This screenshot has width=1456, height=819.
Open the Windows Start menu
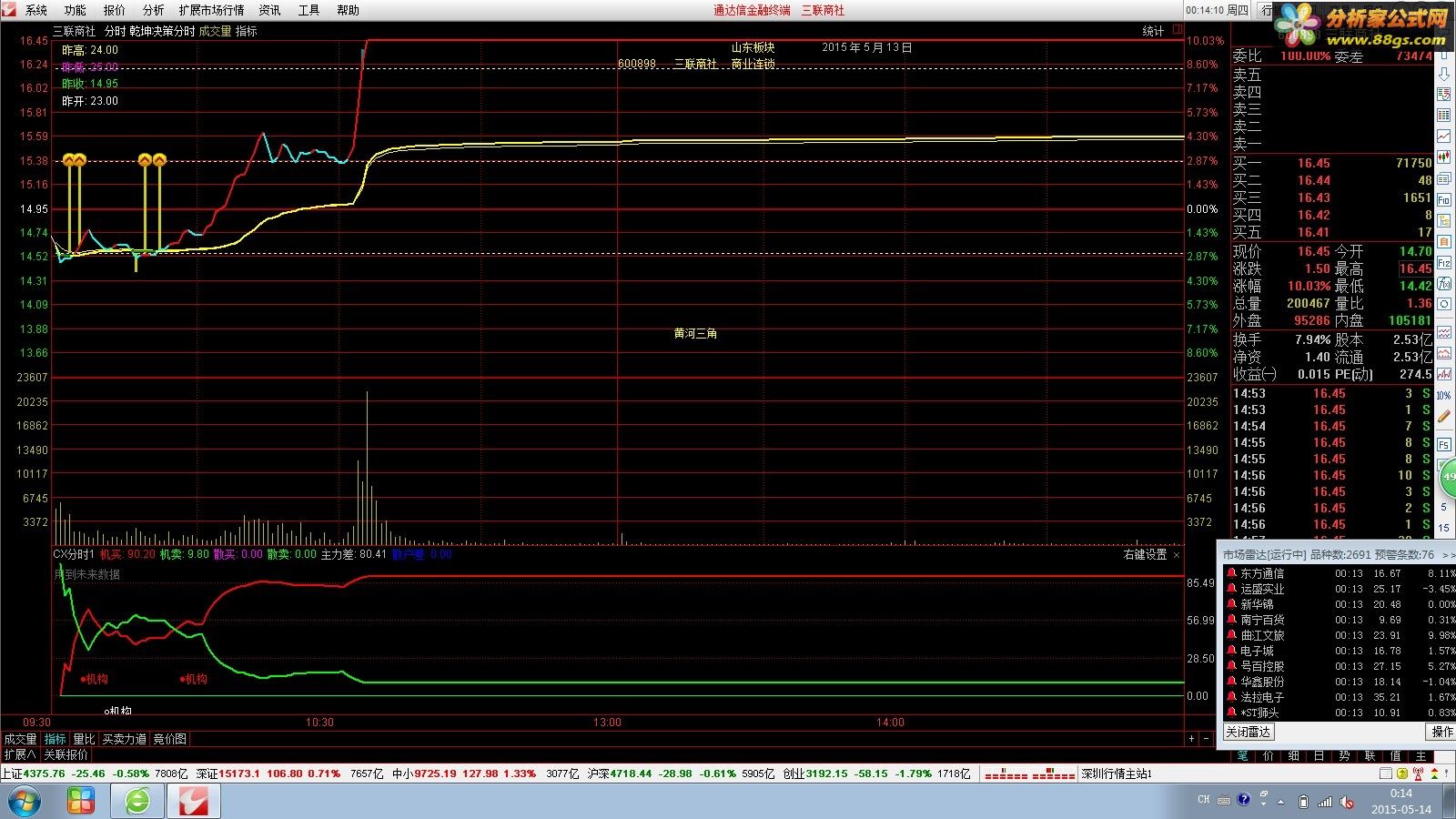[25, 802]
